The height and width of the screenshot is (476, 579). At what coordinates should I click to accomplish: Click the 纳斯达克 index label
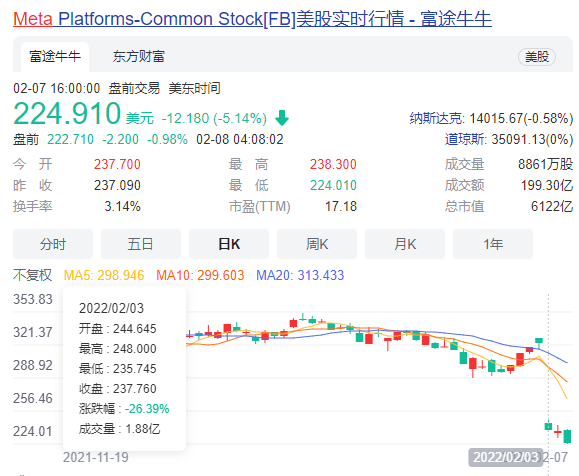point(435,118)
